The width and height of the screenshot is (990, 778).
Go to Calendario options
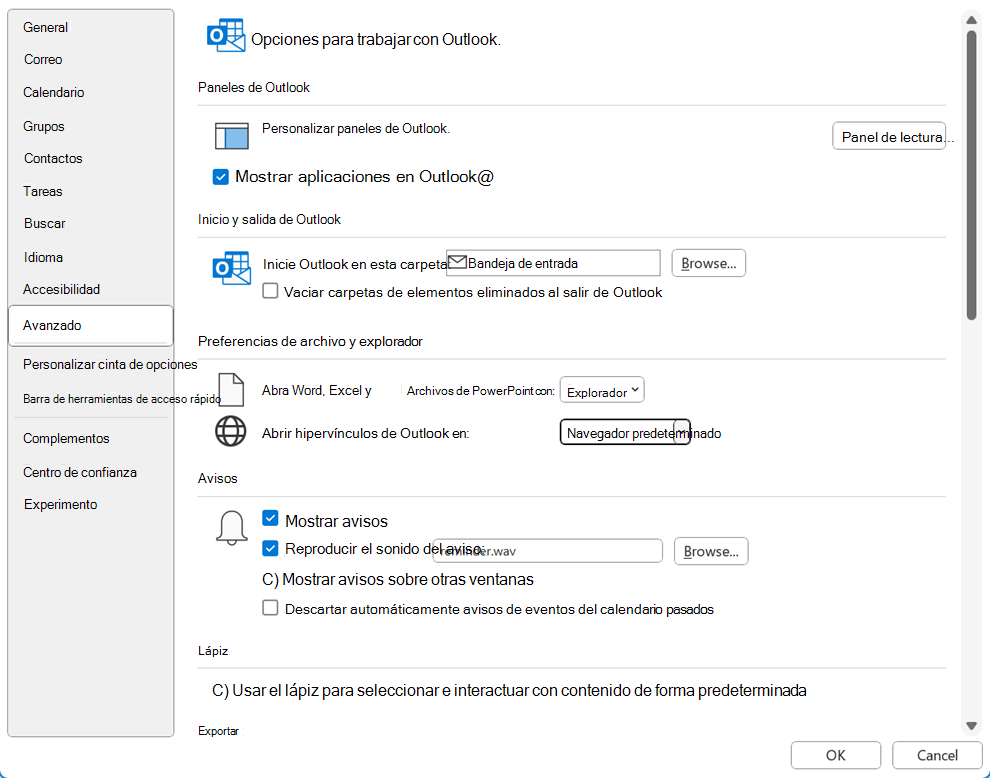[54, 92]
